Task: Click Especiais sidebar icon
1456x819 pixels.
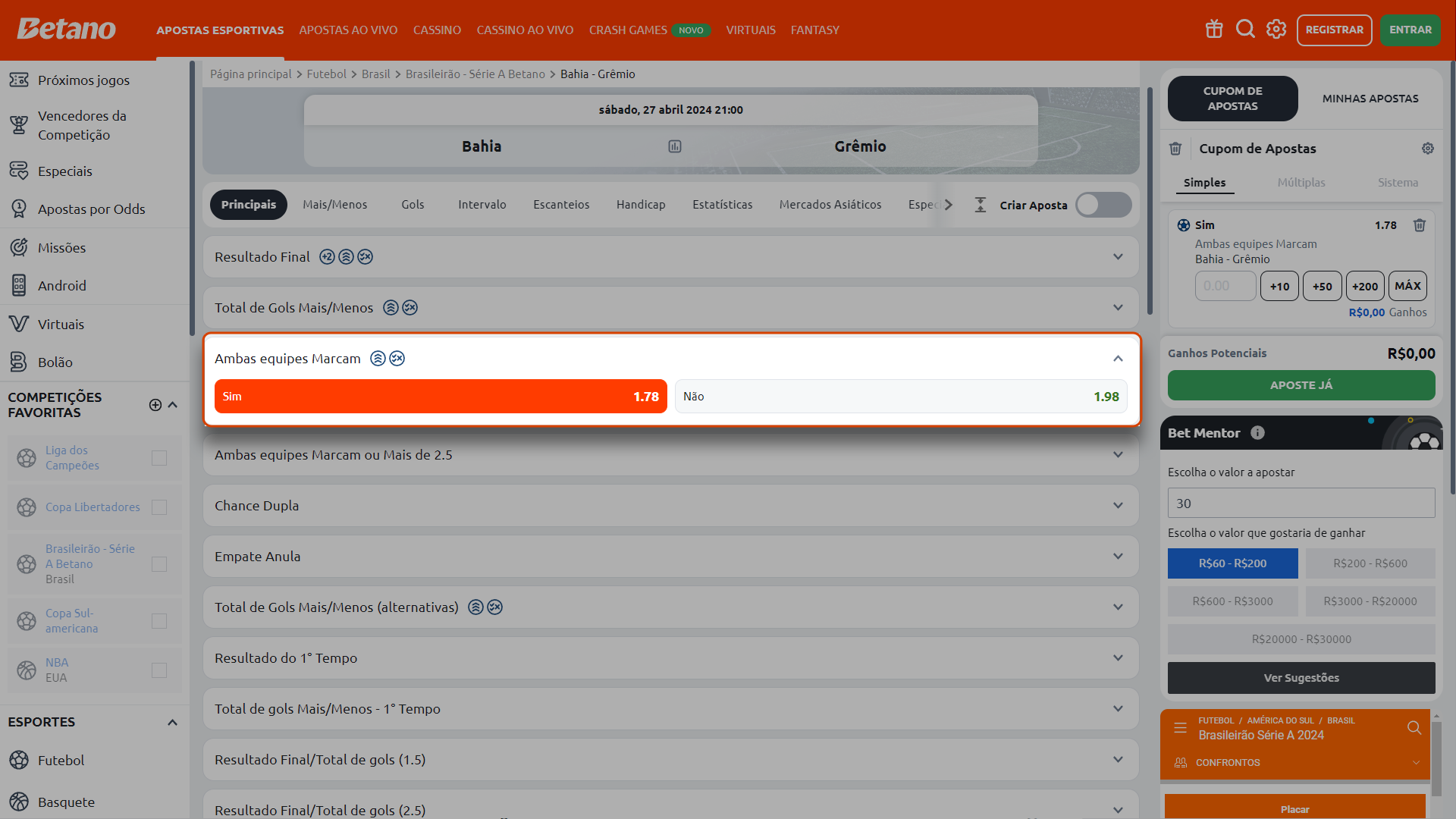Action: click(x=19, y=171)
